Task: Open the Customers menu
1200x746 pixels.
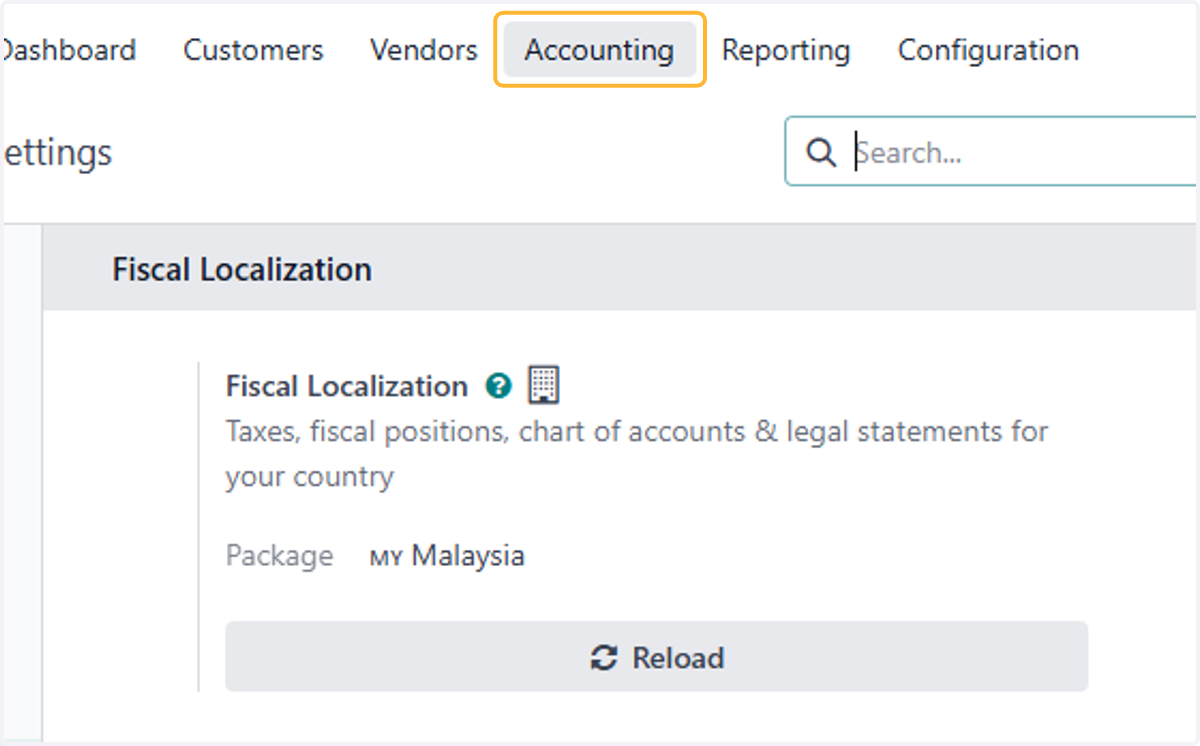Action: [253, 50]
